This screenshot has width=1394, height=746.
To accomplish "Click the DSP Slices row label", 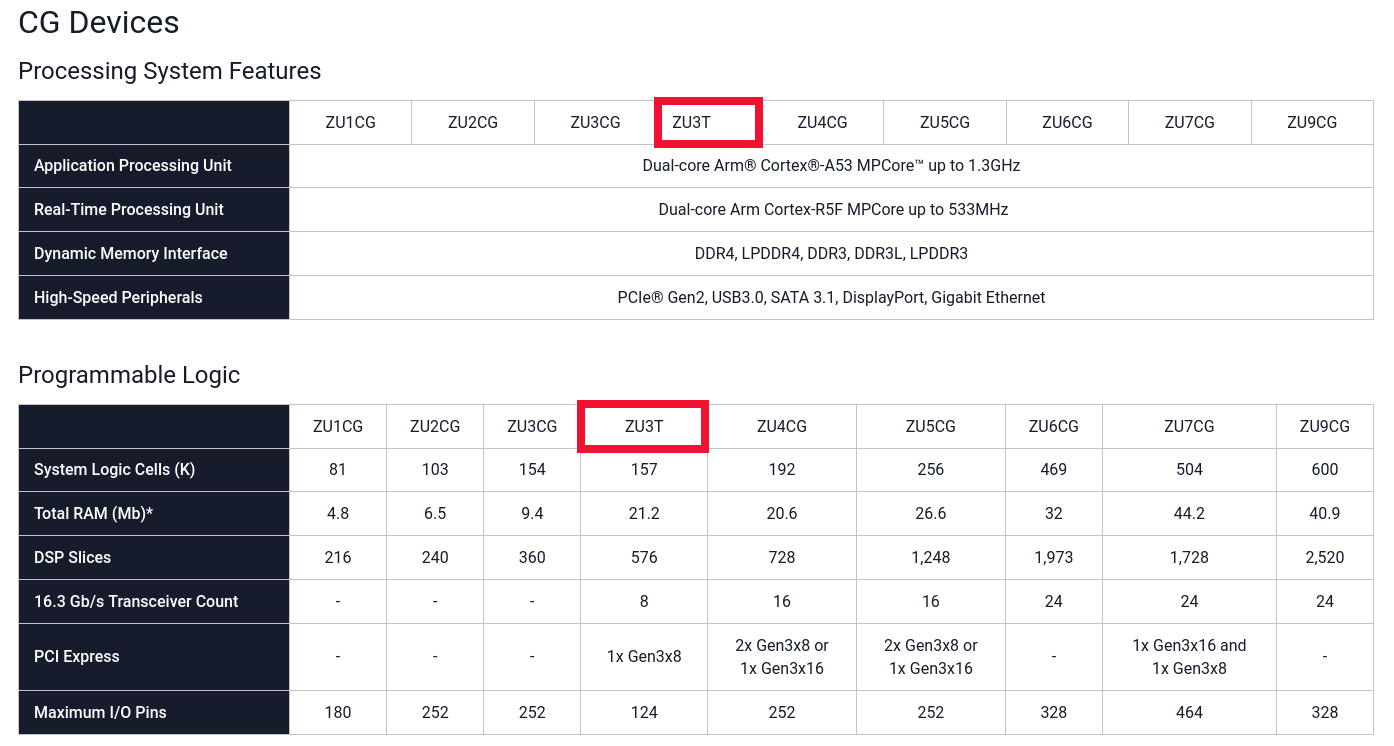I will (x=72, y=558).
